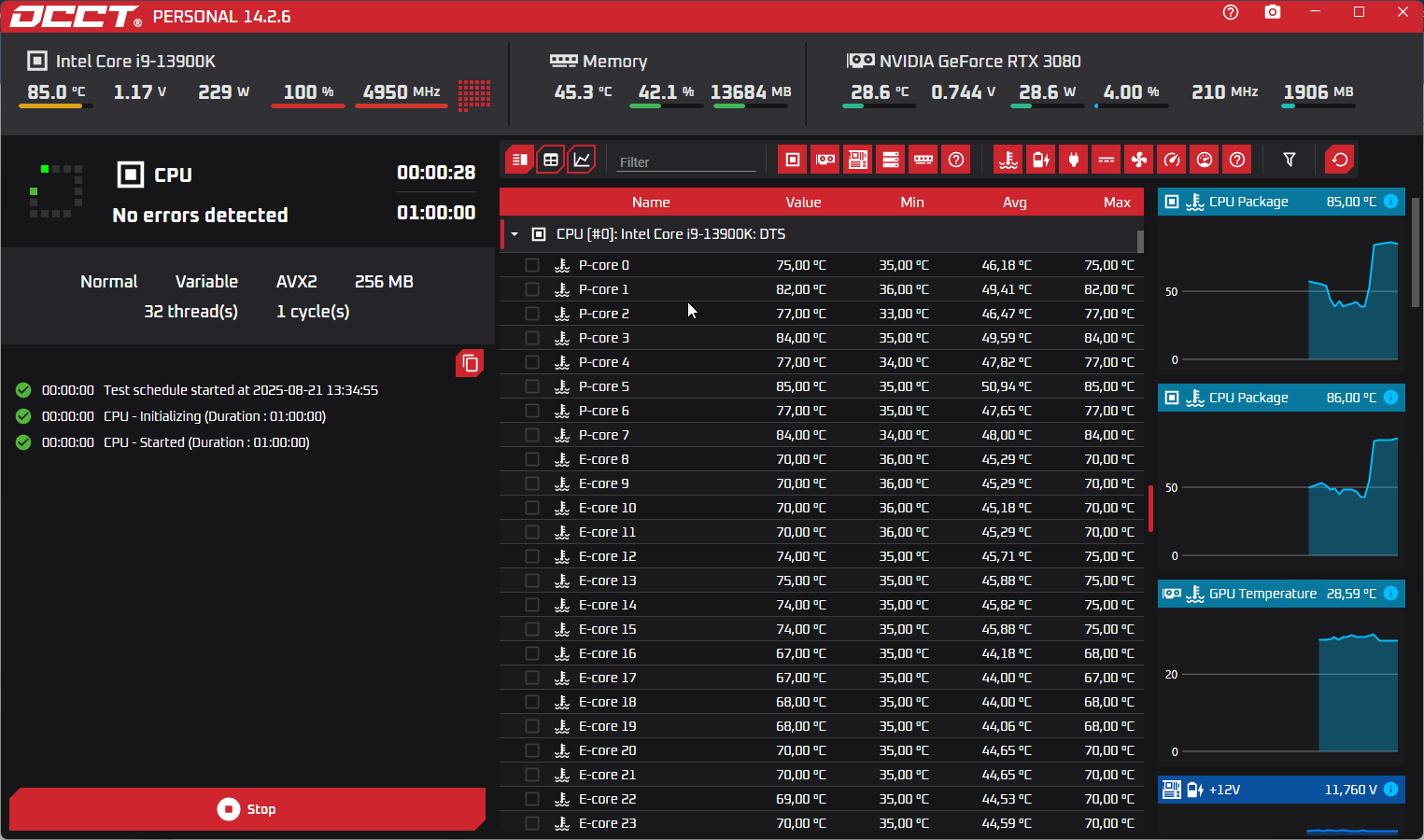Filter sensors by clock speedometer icon

pyautogui.click(x=1172, y=160)
